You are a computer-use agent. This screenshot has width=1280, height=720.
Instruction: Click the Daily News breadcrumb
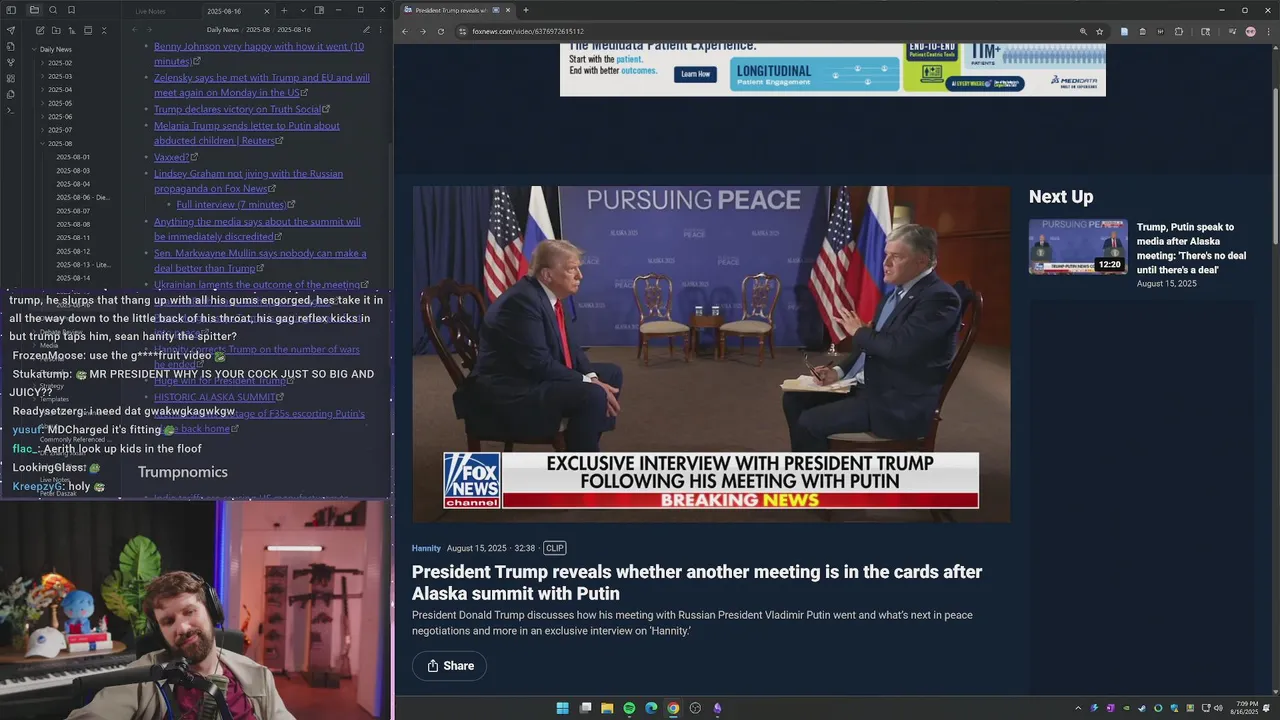click(x=222, y=30)
